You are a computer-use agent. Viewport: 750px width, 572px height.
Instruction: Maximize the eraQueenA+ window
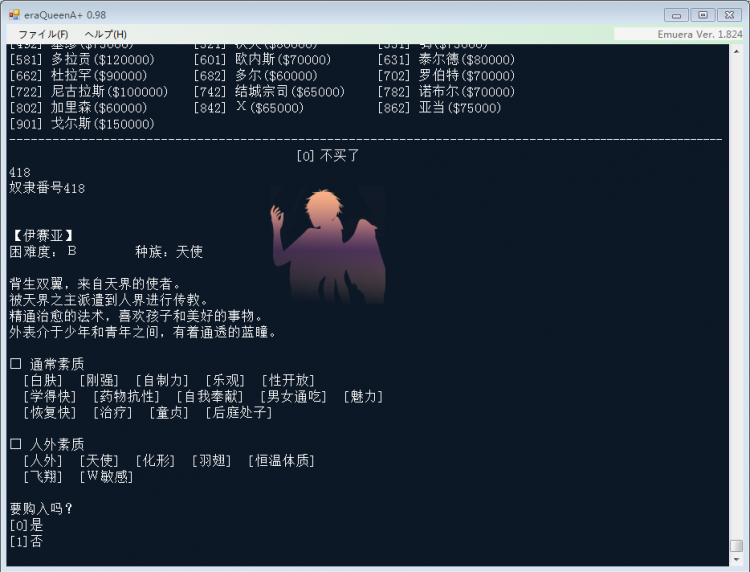tap(703, 15)
